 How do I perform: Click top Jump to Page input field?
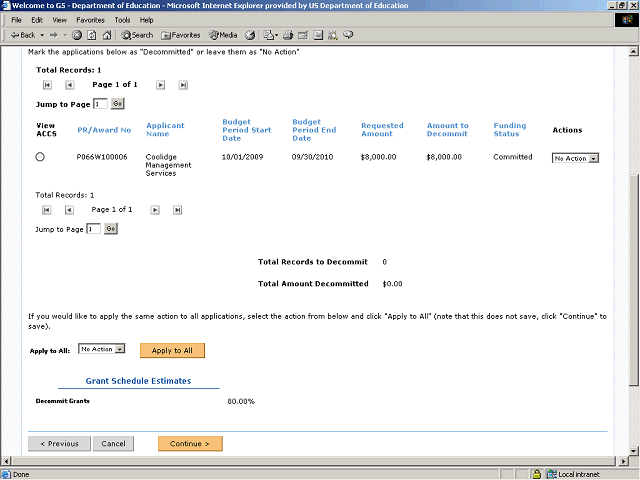[x=100, y=103]
